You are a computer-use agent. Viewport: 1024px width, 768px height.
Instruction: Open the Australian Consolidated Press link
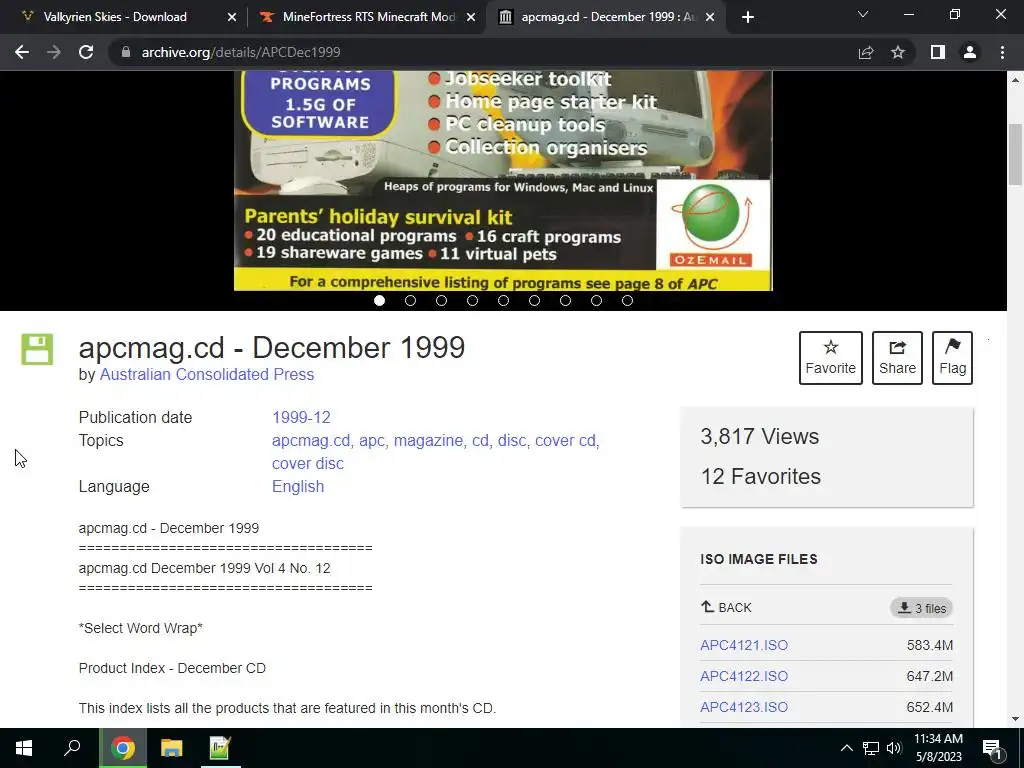(x=206, y=374)
